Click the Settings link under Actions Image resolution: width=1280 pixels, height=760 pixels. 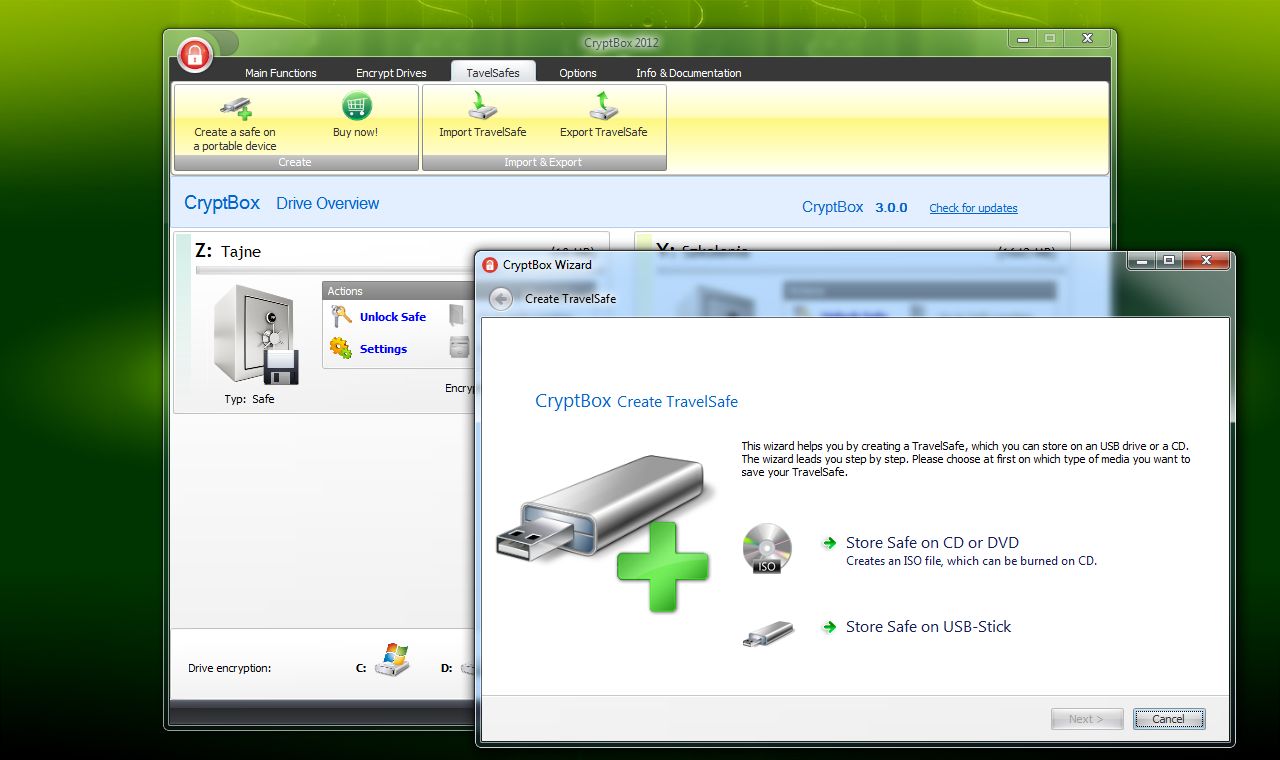pyautogui.click(x=383, y=349)
